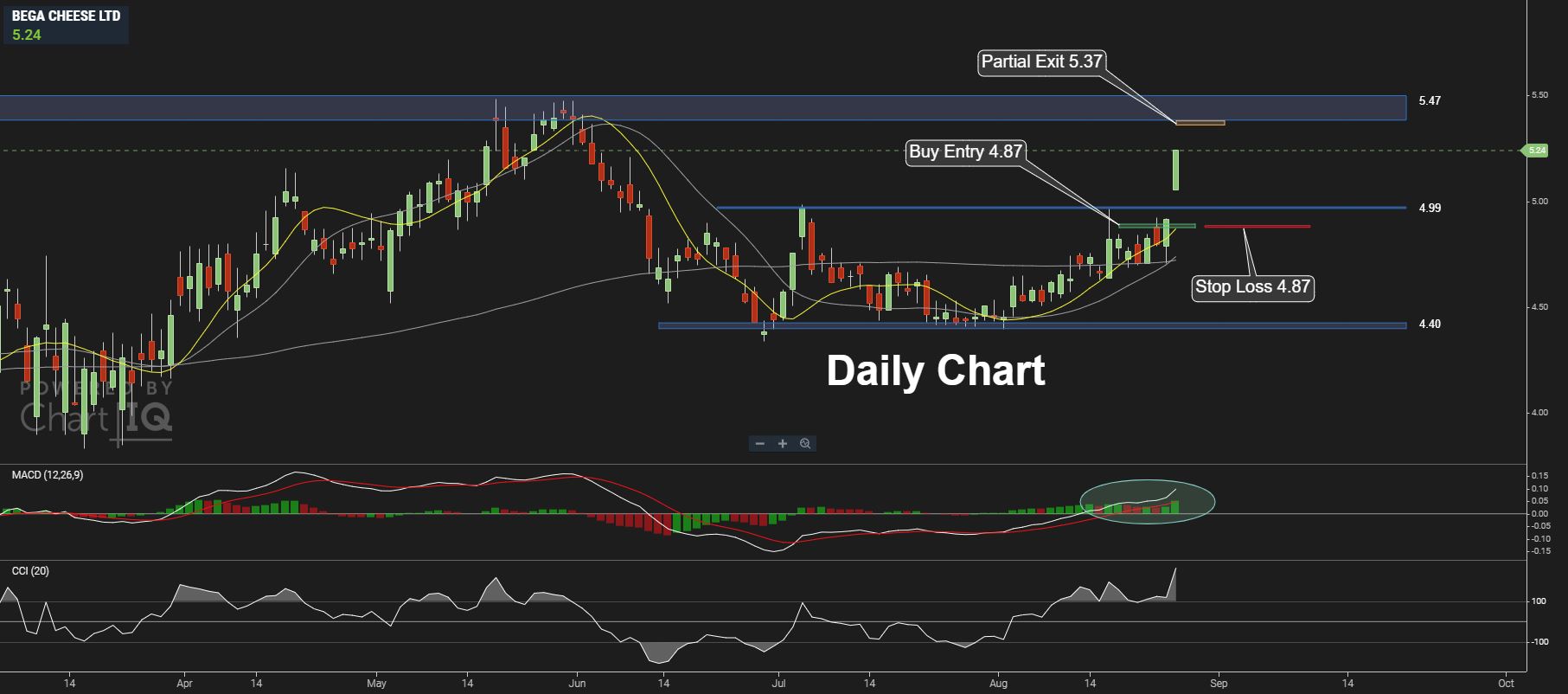Click the MACD (12,26,9) indicator label

pos(48,475)
